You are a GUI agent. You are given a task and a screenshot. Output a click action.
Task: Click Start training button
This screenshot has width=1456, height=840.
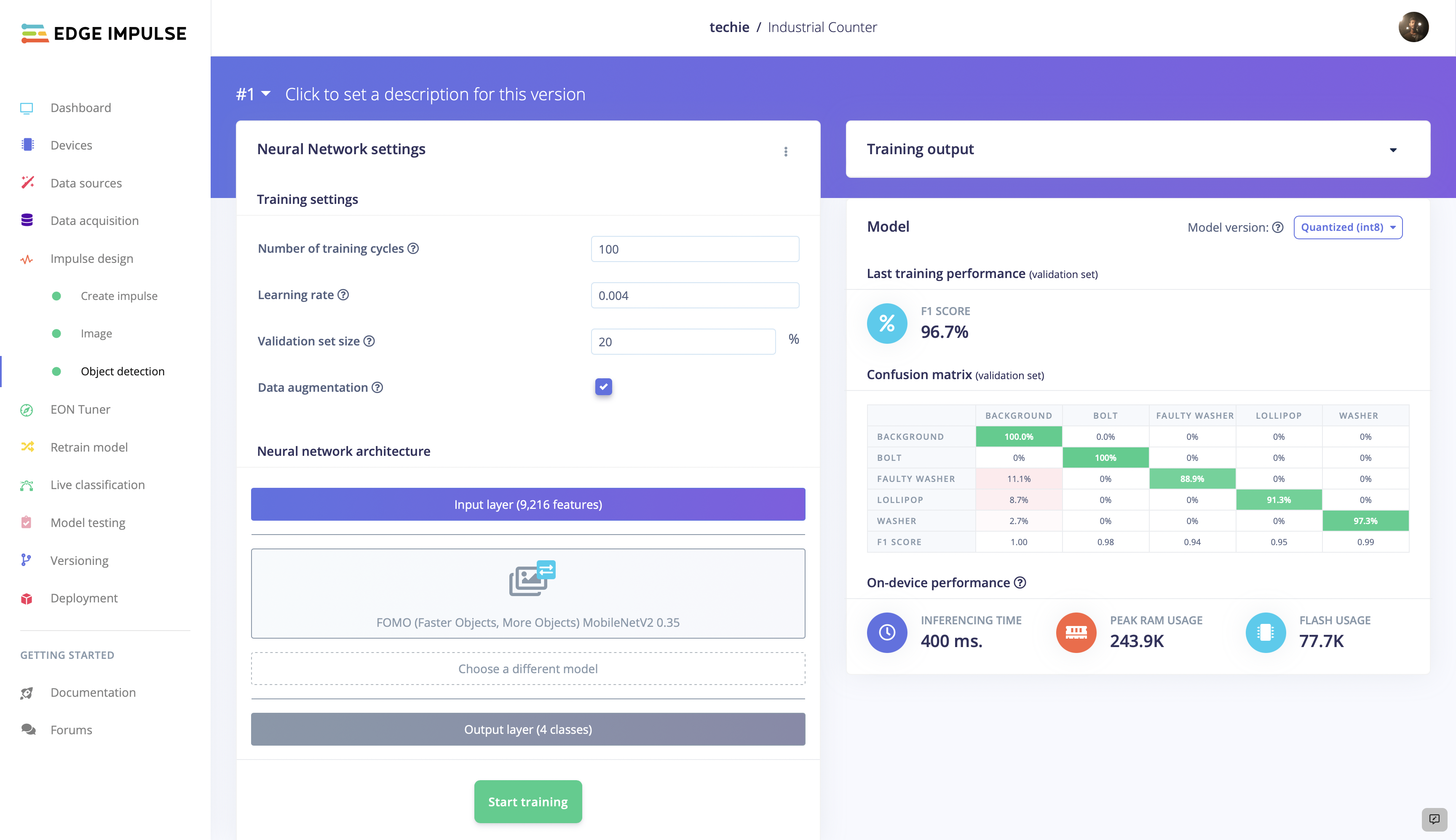point(528,801)
